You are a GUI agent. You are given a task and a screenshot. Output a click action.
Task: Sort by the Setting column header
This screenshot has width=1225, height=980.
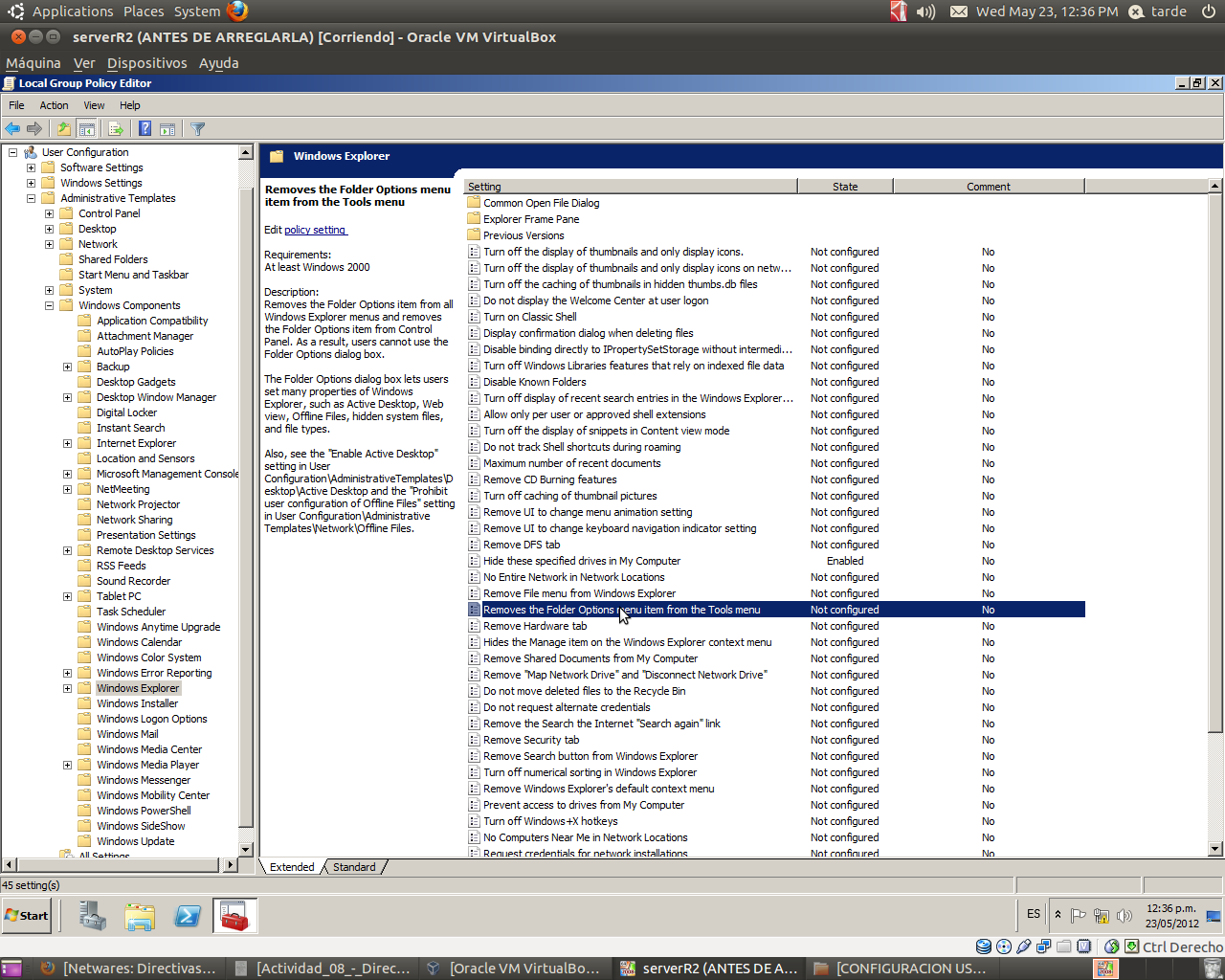tap(631, 187)
